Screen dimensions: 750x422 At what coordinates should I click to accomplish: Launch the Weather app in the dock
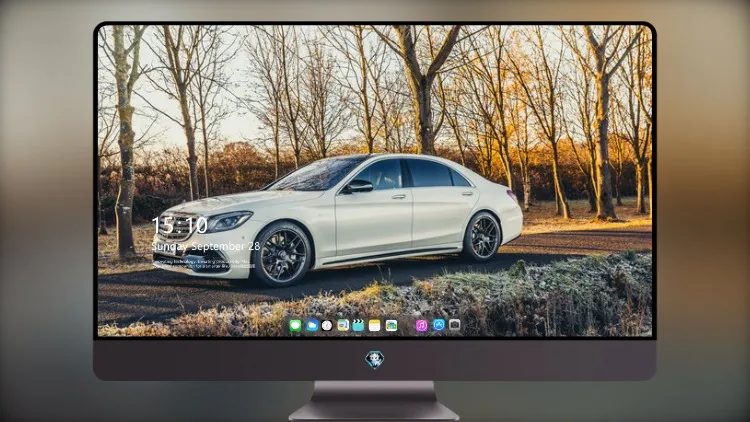coord(312,325)
